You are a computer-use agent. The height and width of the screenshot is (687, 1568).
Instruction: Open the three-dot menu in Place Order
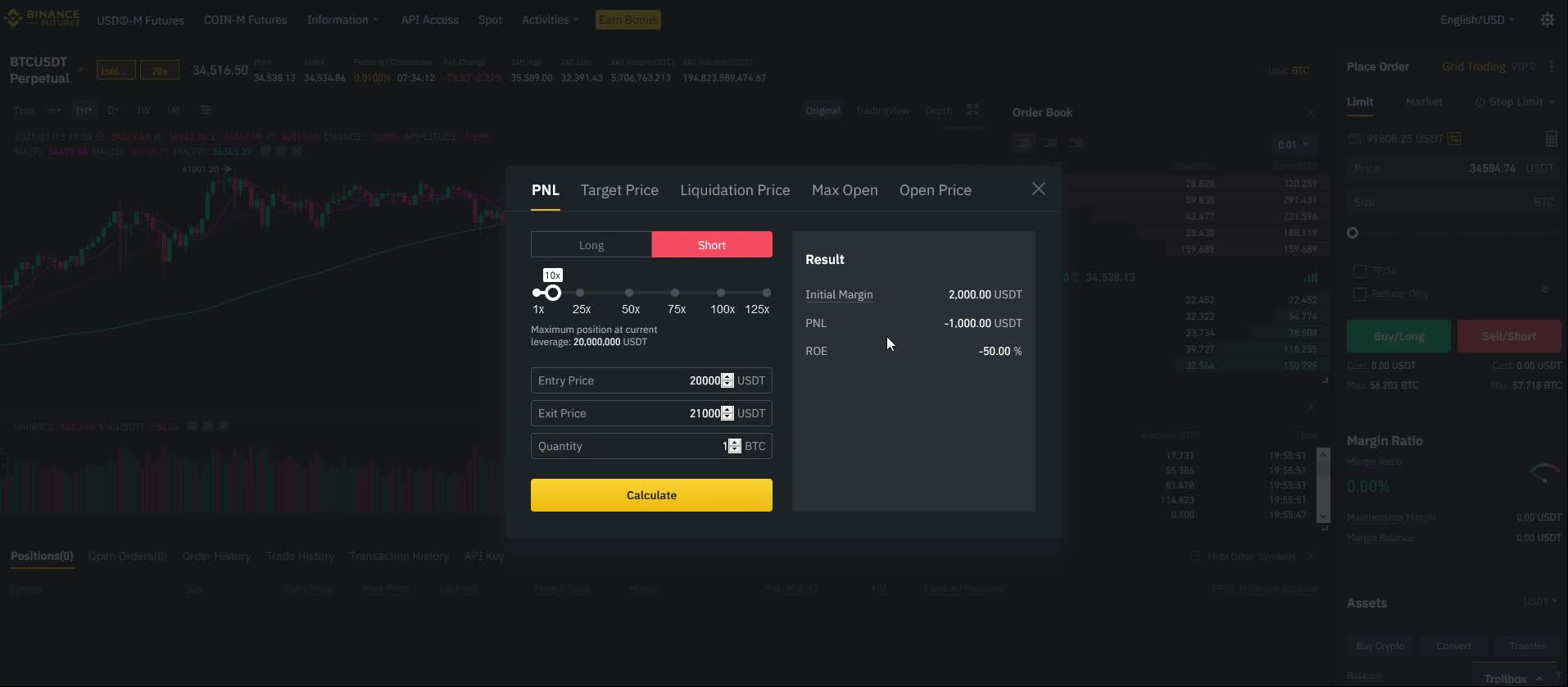click(x=1551, y=66)
